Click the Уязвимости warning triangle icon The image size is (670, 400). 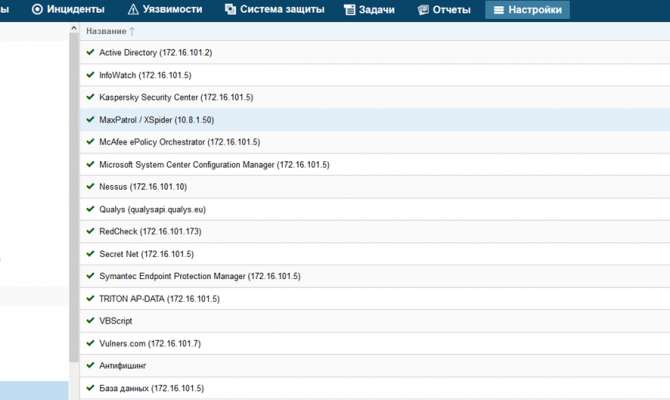coord(133,9)
